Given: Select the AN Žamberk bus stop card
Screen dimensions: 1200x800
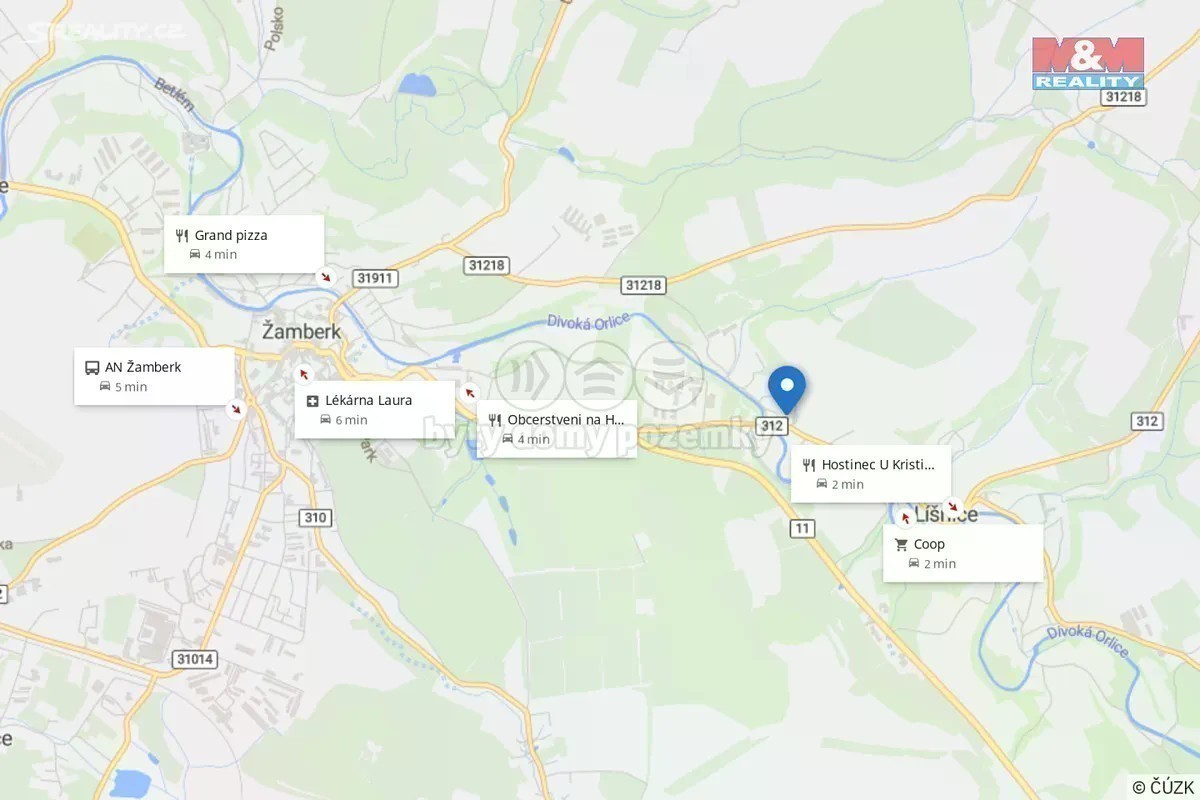Looking at the screenshot, I should click(x=154, y=376).
